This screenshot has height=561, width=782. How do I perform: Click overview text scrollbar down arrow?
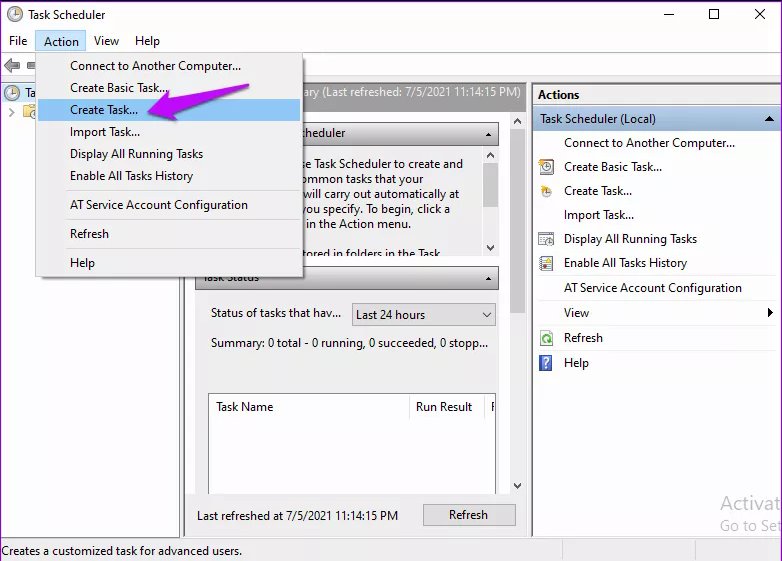pos(490,248)
